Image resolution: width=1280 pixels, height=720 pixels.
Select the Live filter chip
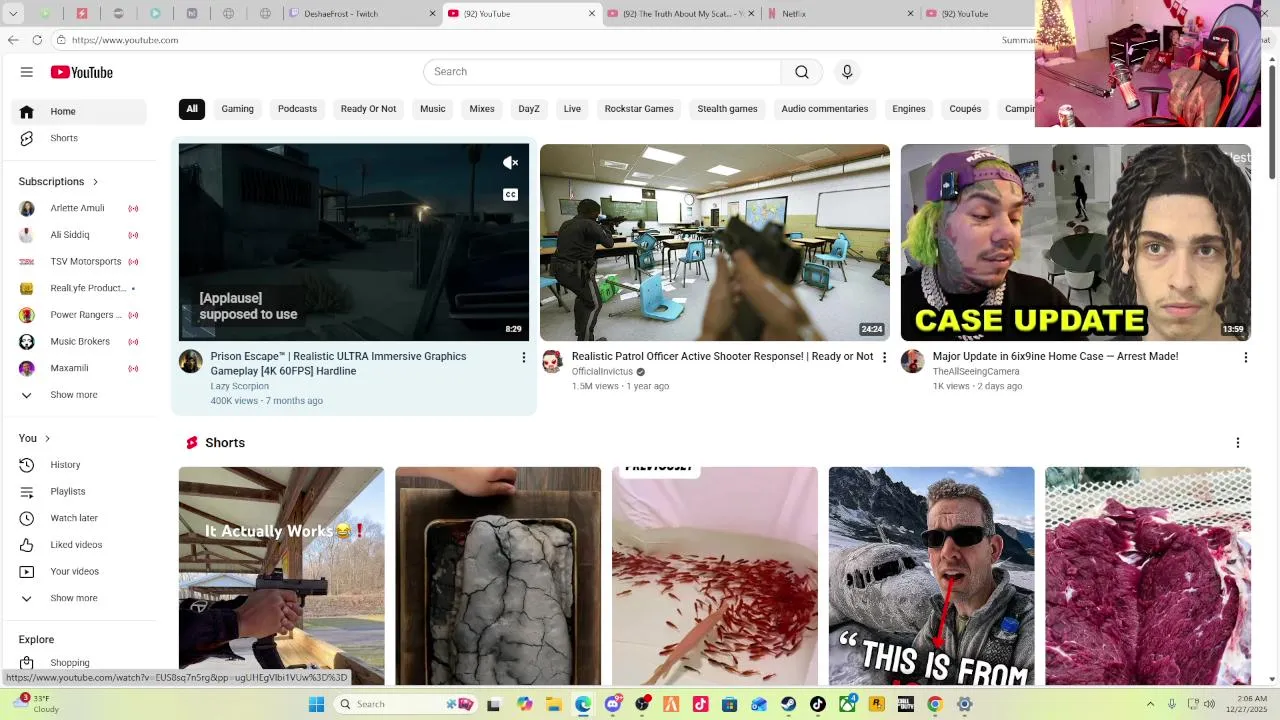pos(572,109)
